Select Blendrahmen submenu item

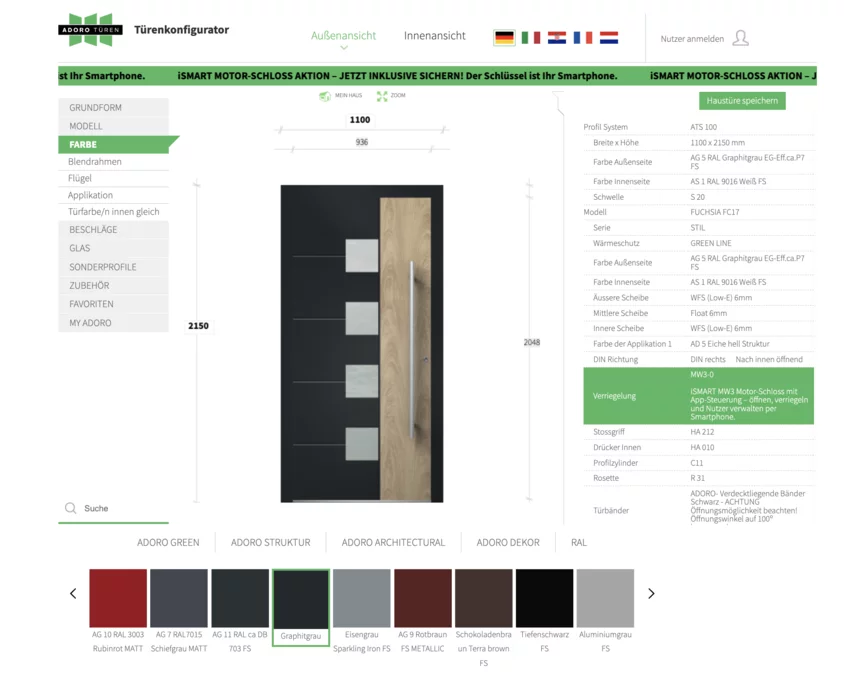pyautogui.click(x=113, y=161)
